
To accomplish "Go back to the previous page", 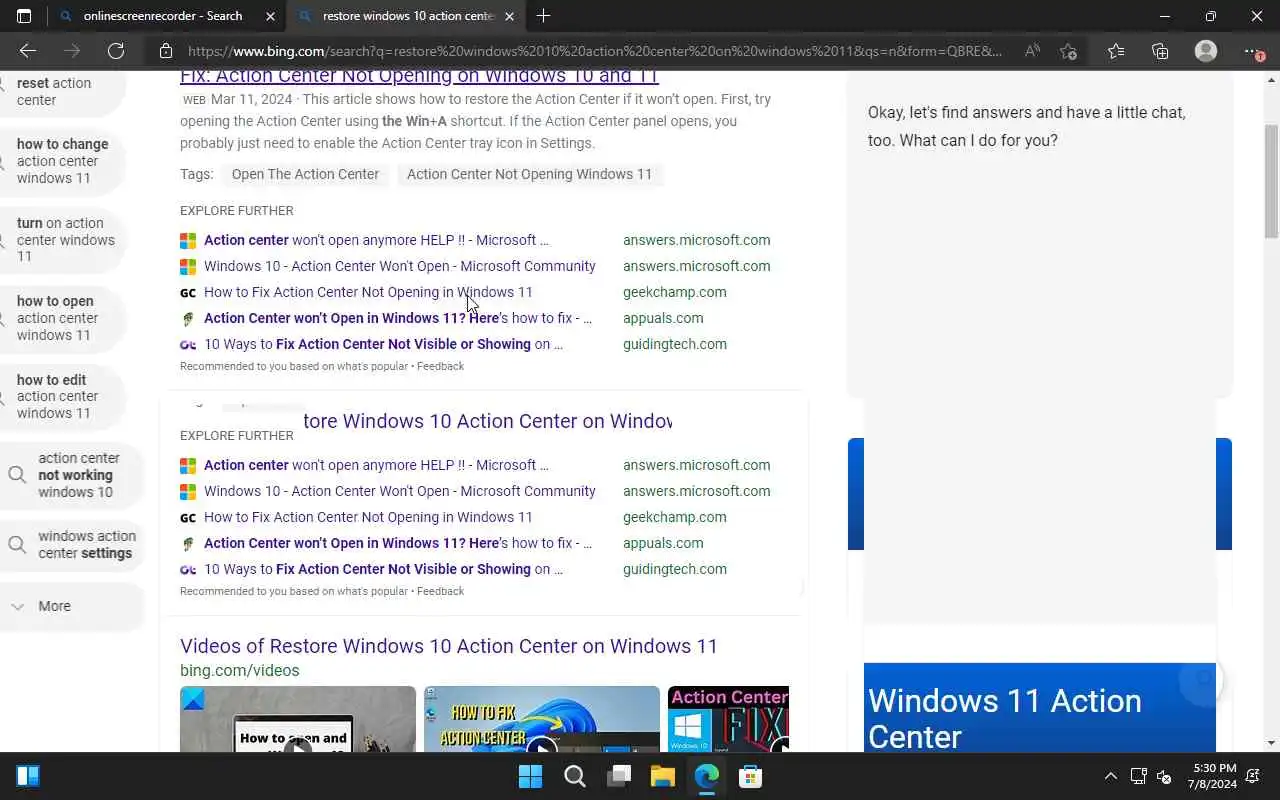I will point(28,51).
